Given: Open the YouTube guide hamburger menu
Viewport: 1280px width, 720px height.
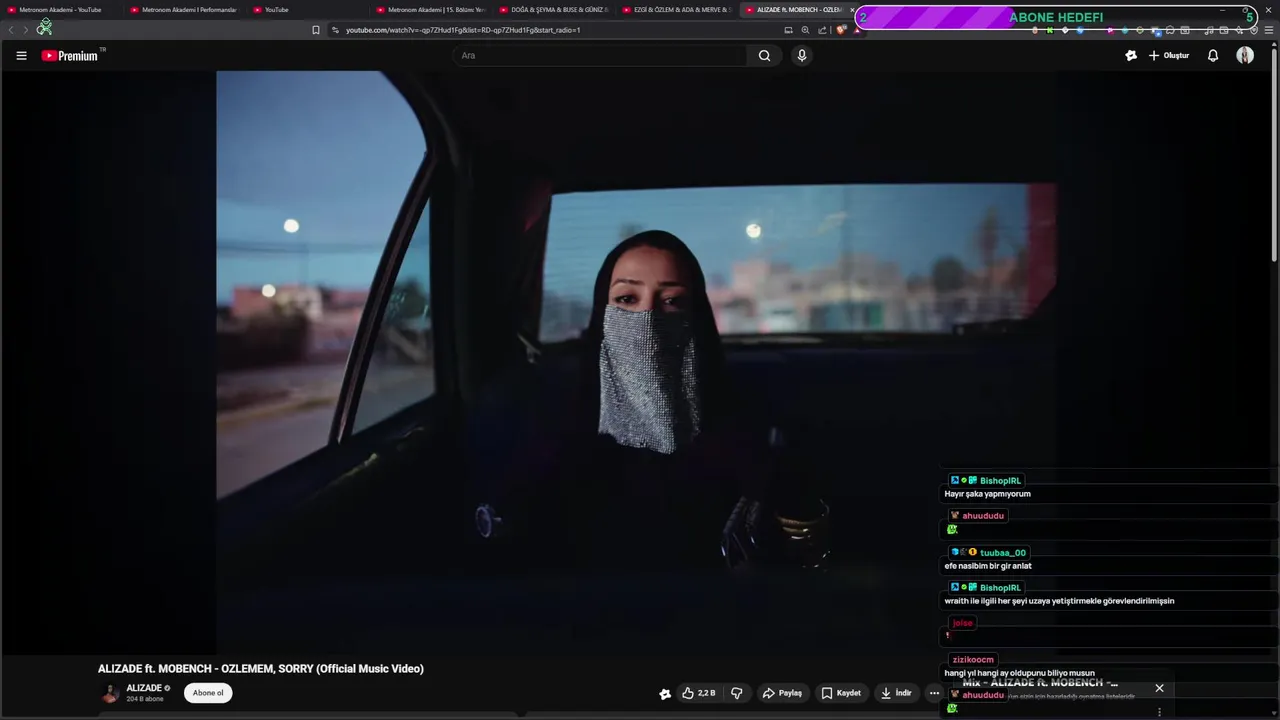Looking at the screenshot, I should (21, 56).
